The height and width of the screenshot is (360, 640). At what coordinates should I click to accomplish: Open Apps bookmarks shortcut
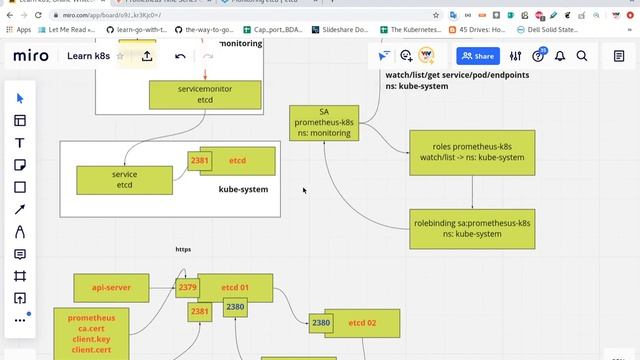tap(19, 29)
